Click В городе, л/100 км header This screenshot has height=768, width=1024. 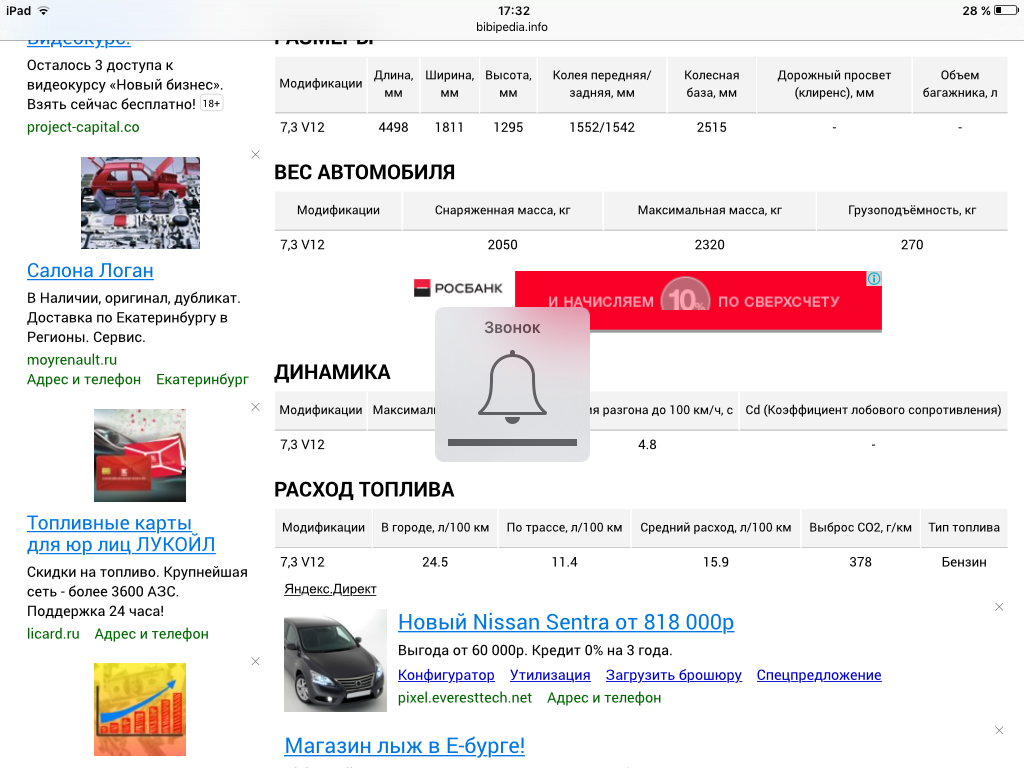click(435, 528)
